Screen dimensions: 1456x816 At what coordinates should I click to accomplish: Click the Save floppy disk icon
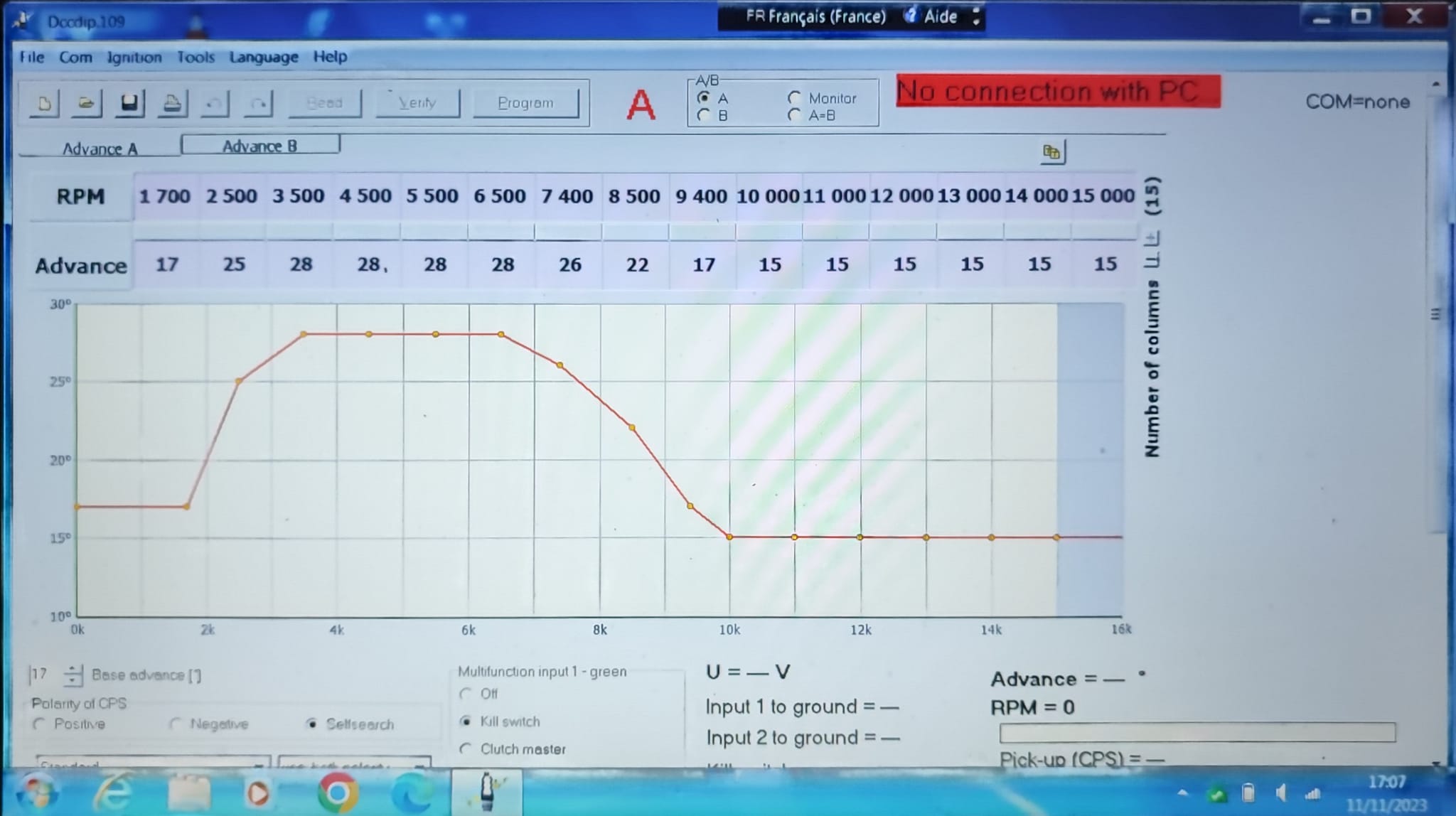point(129,104)
